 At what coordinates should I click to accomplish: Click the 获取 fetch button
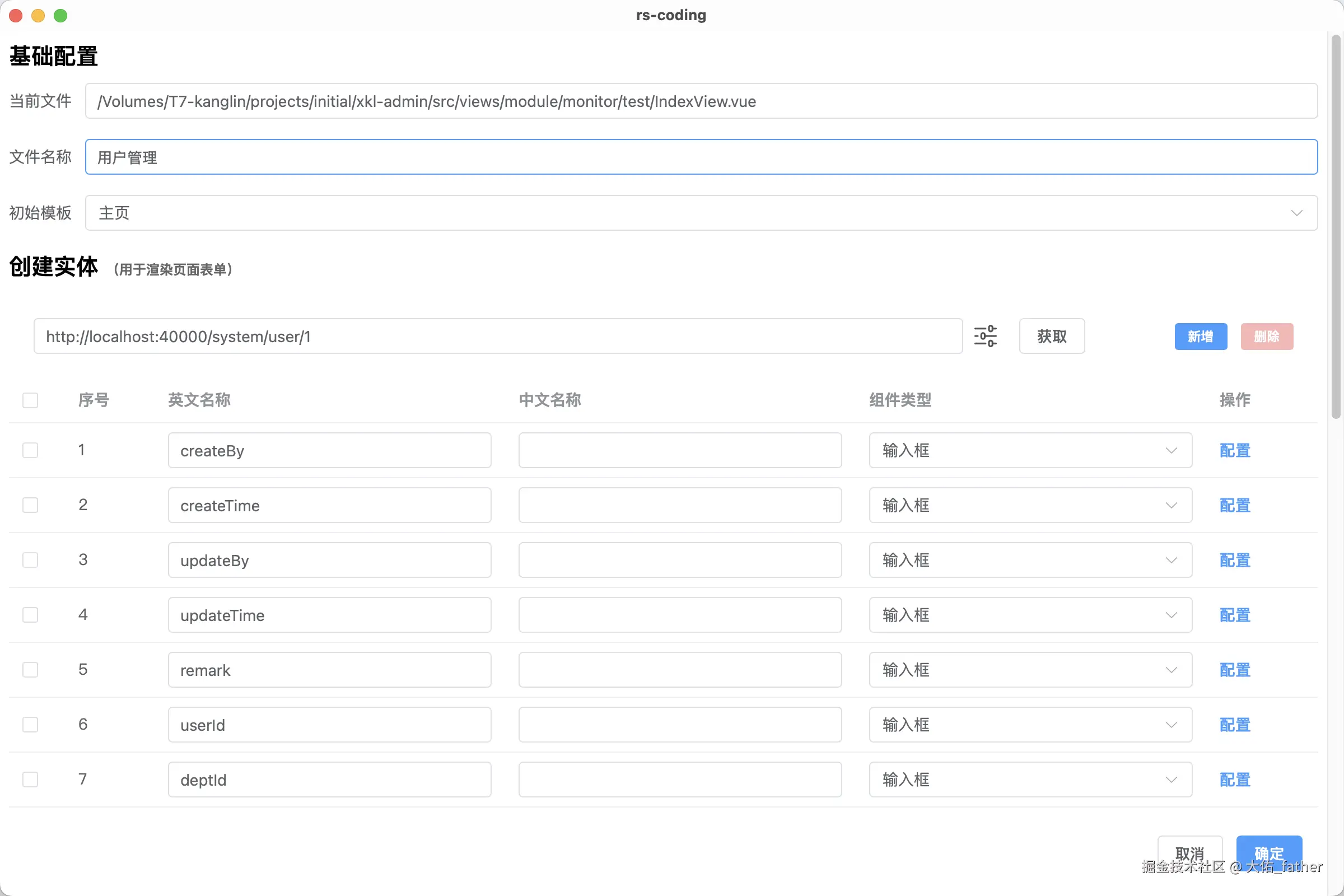pyautogui.click(x=1052, y=336)
